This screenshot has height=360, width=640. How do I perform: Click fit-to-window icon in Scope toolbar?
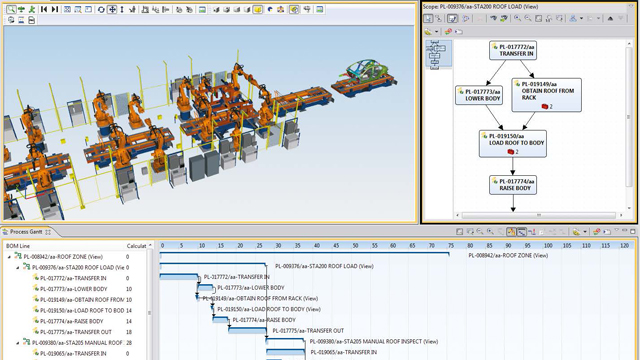coord(538,18)
